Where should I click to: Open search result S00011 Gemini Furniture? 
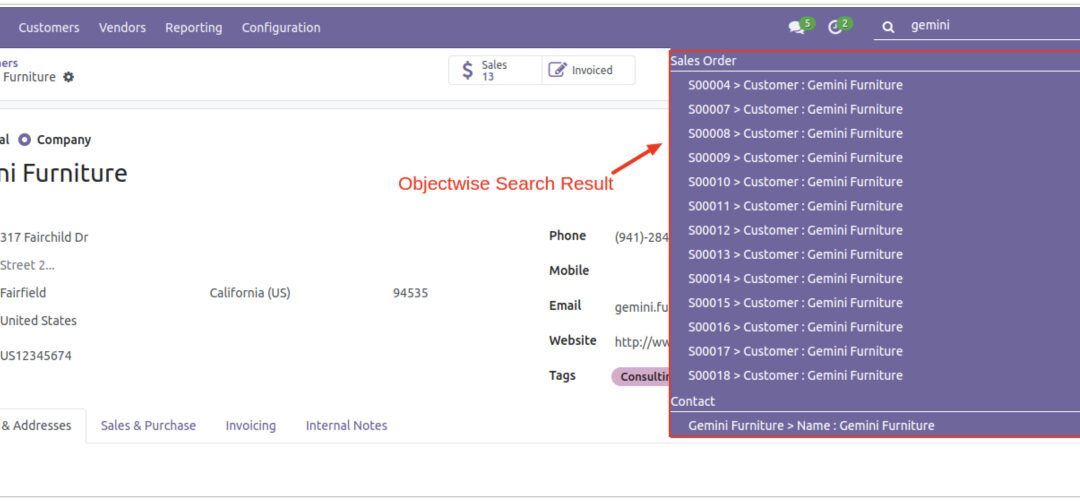[x=795, y=206]
